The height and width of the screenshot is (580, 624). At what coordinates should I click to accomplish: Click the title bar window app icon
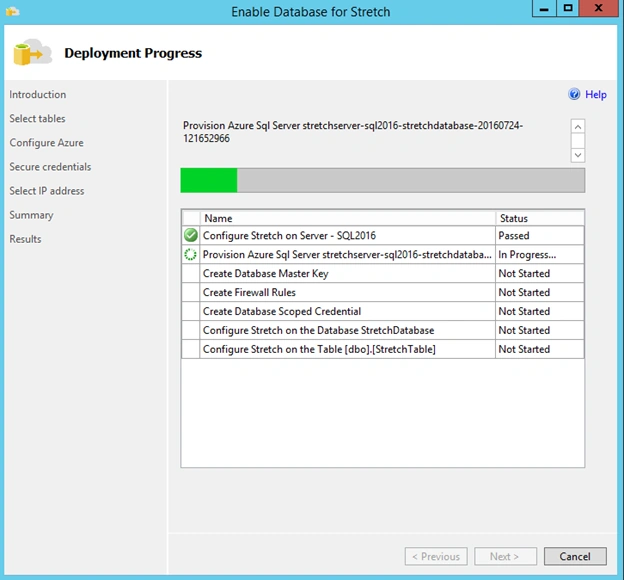click(13, 11)
